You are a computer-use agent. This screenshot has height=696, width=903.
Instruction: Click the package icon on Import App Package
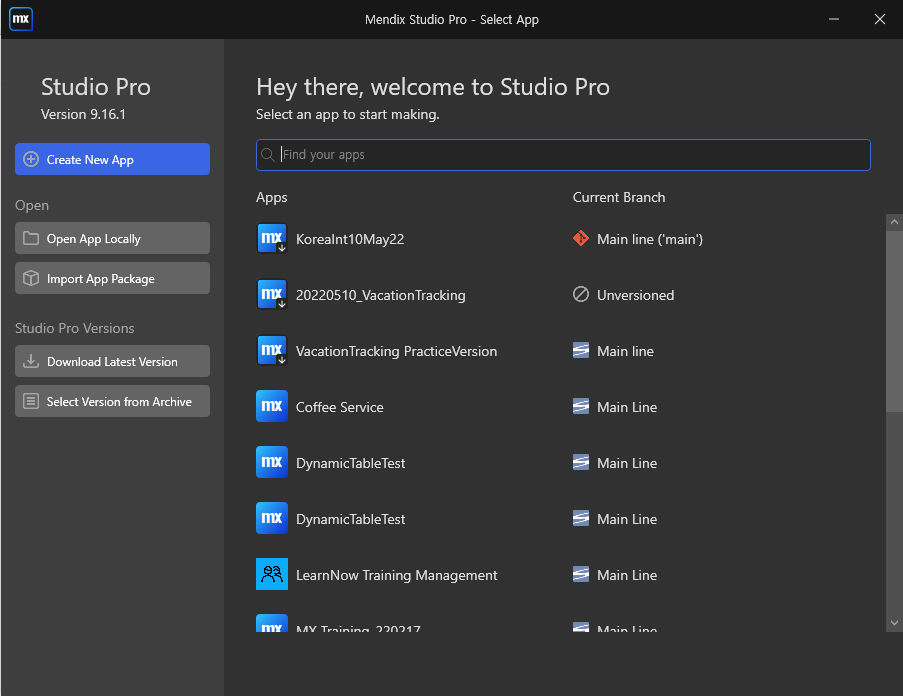click(31, 278)
